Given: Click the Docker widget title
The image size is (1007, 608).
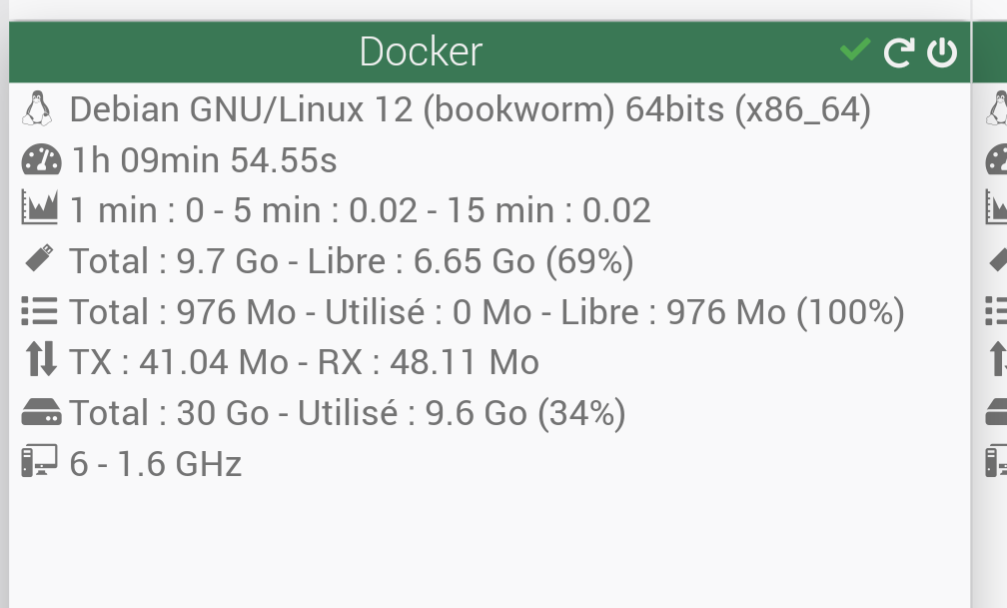Looking at the screenshot, I should click(421, 51).
